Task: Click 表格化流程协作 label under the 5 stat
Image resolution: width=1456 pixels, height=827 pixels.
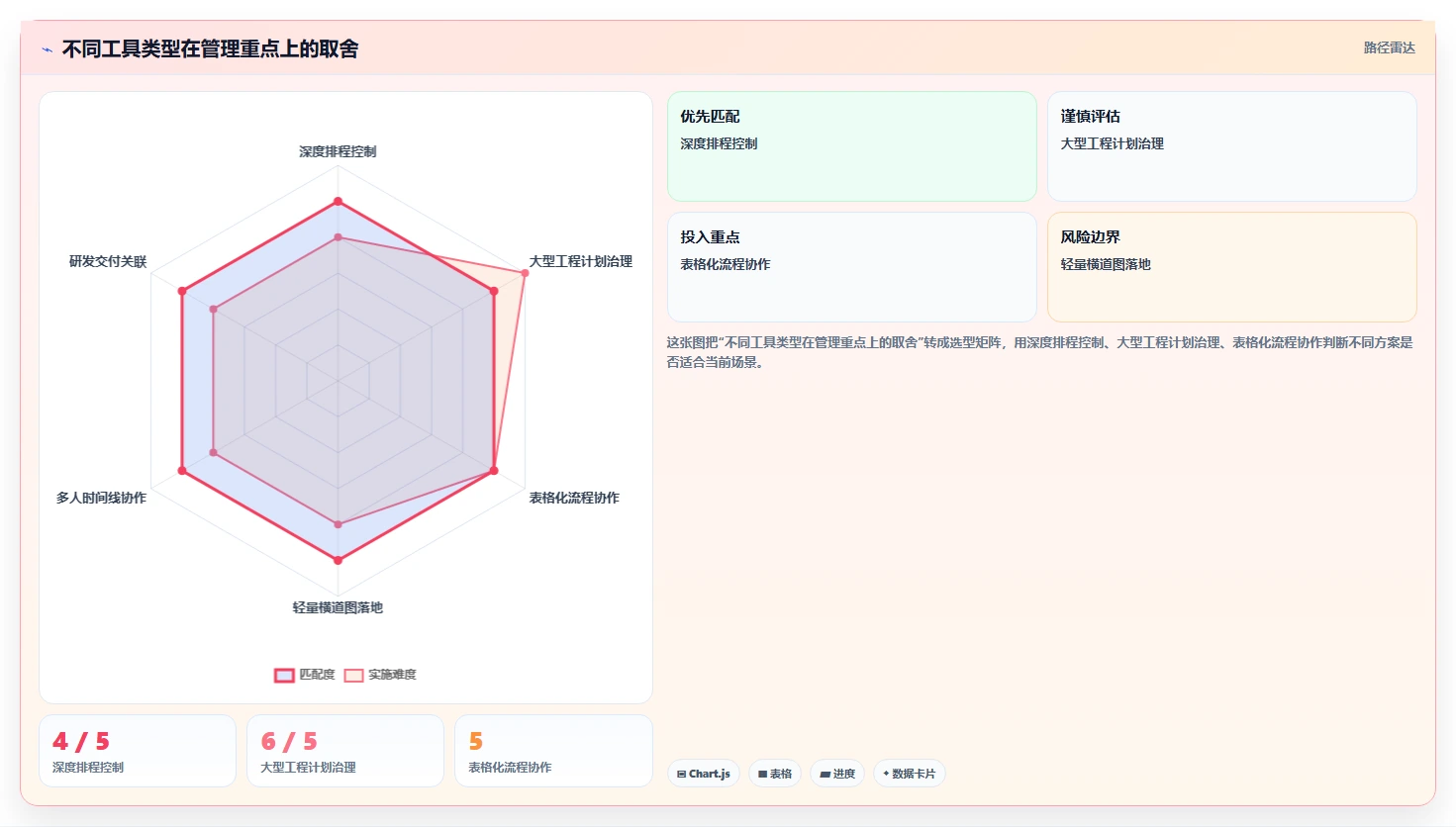Action: (x=510, y=768)
